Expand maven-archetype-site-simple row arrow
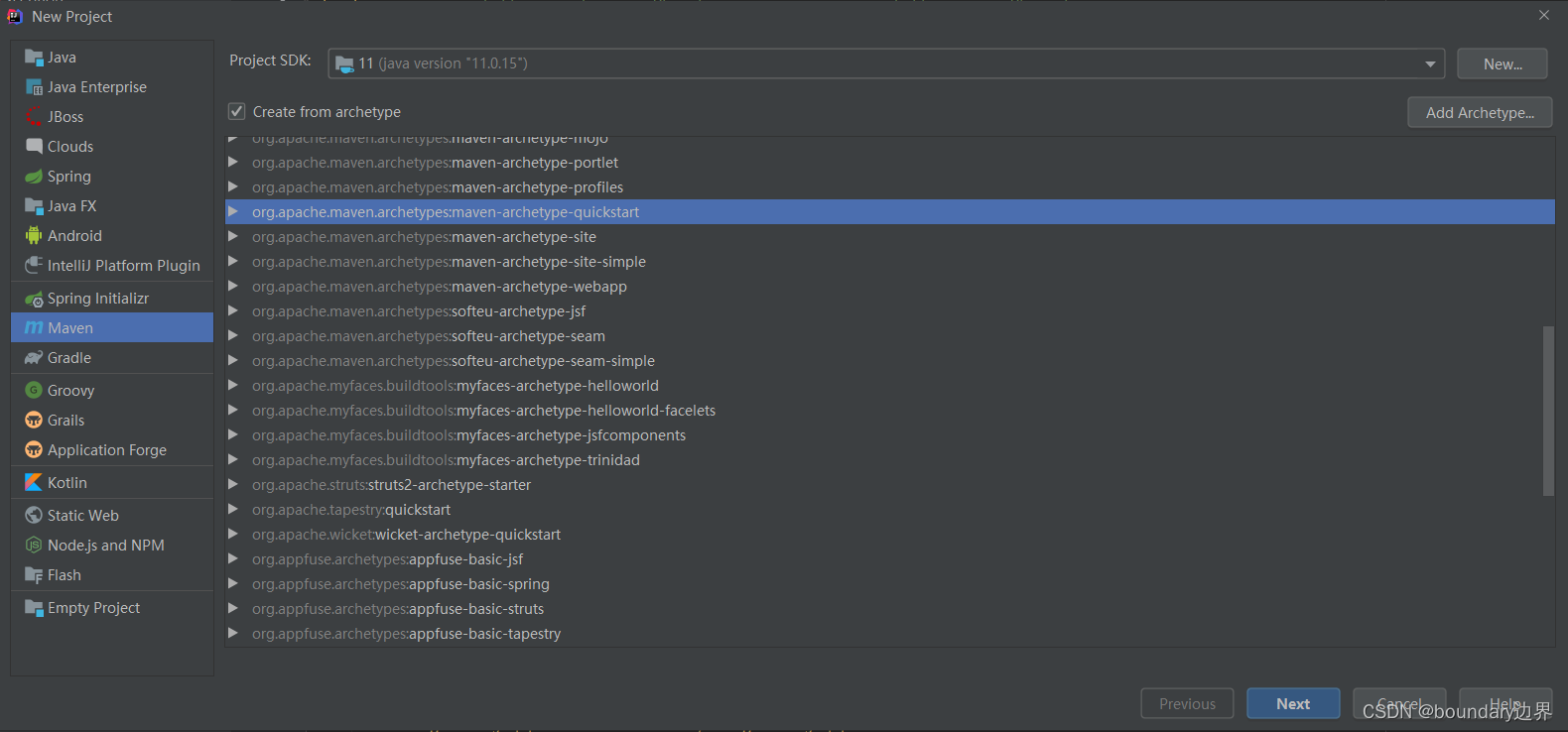This screenshot has width=1568, height=732. (x=233, y=262)
